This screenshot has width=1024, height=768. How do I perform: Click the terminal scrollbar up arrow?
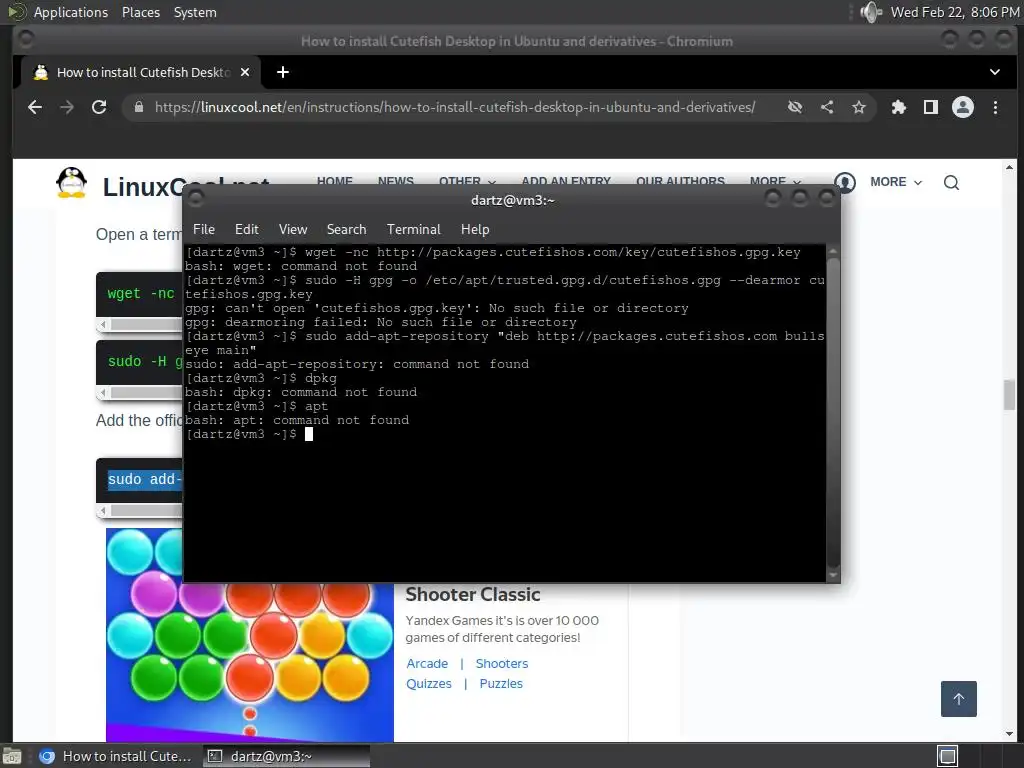(x=833, y=251)
